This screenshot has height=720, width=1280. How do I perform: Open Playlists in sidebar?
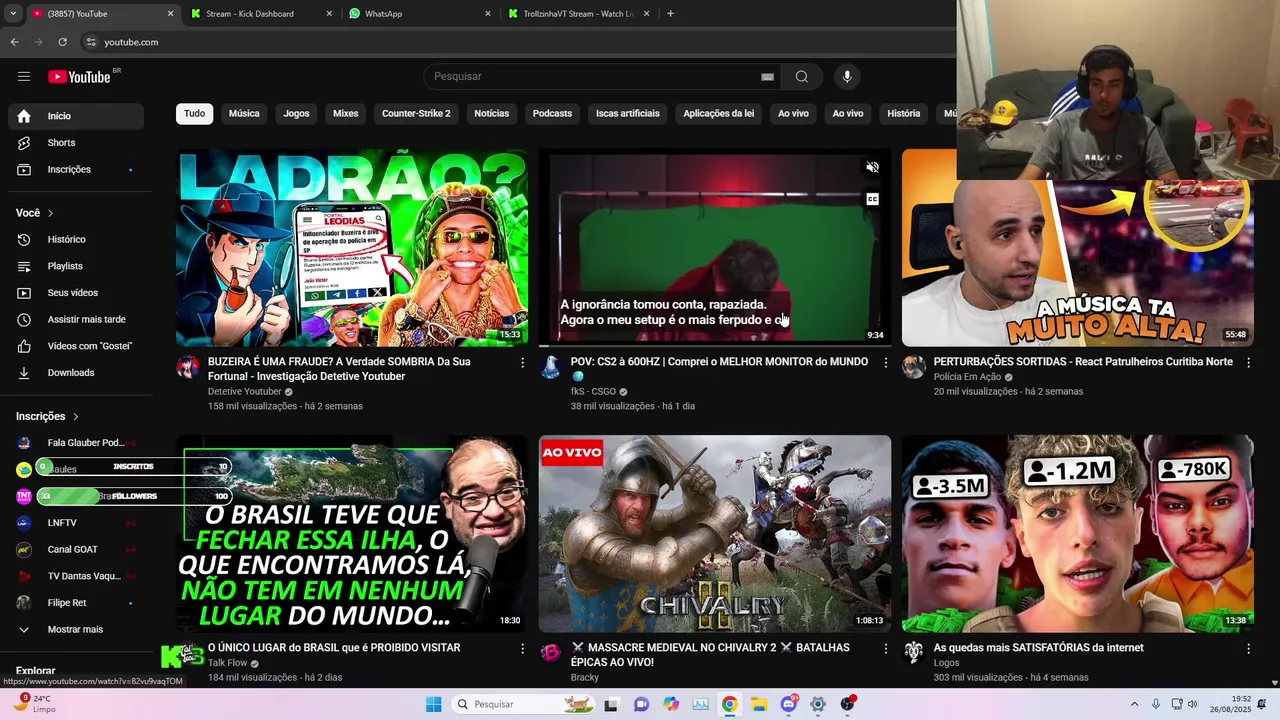pos(76,266)
